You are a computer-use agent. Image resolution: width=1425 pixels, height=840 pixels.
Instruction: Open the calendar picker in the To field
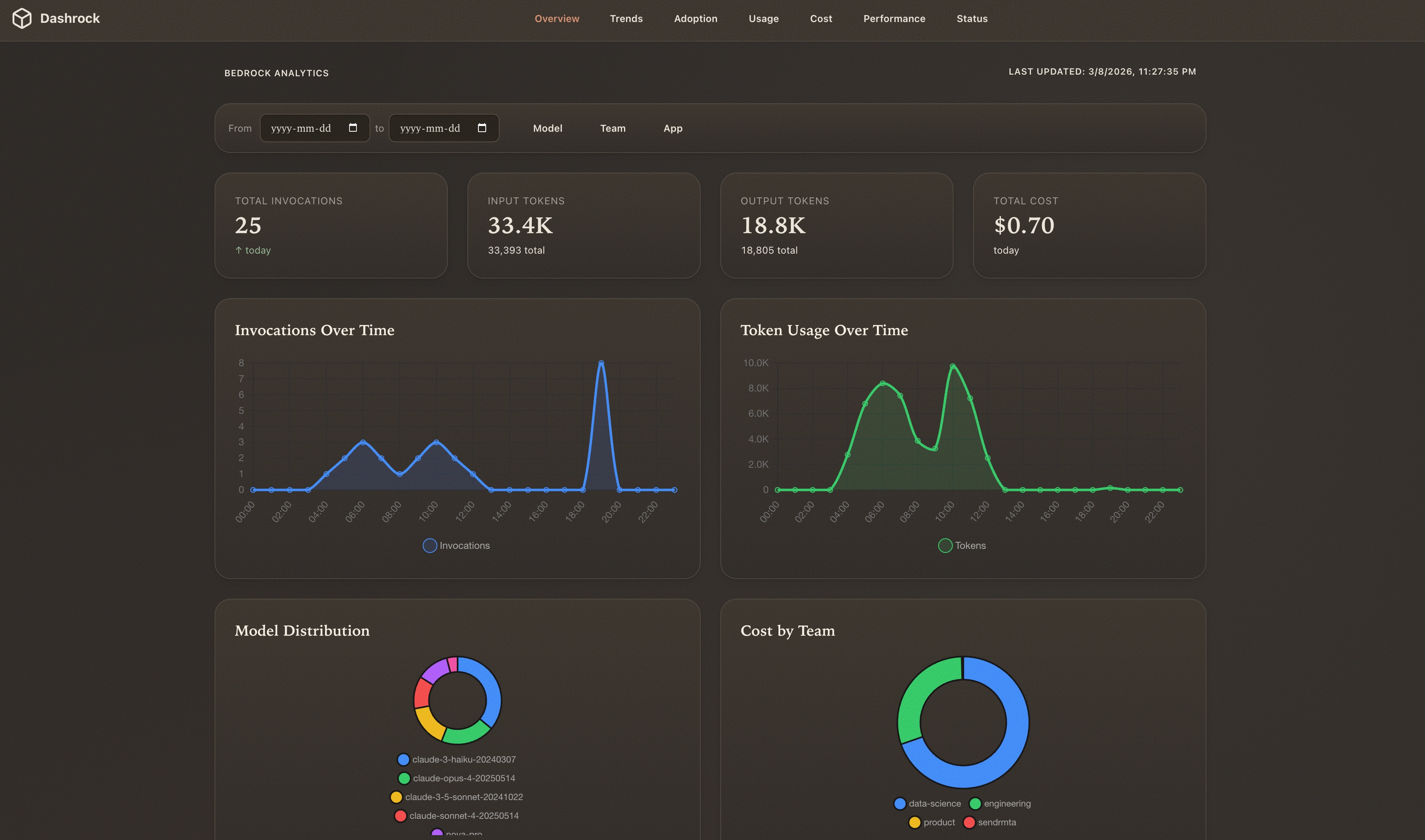tap(482, 128)
